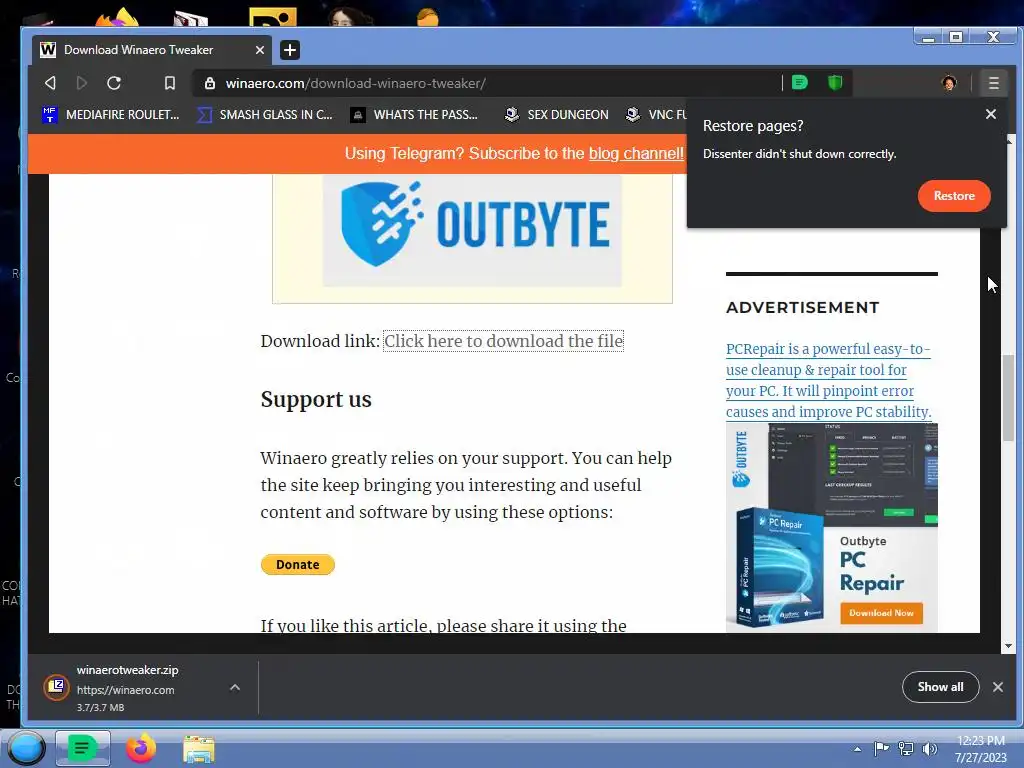This screenshot has height=768, width=1024.
Task: Open File Explorer from taskbar
Action: click(x=199, y=749)
